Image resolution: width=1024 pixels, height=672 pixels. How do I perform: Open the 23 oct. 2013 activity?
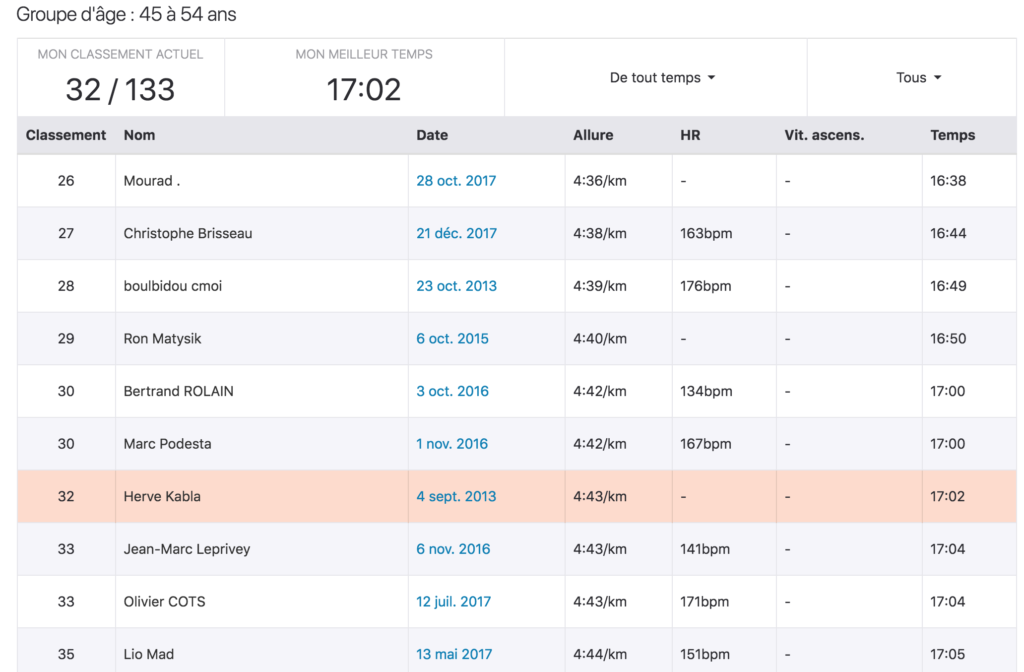point(456,286)
